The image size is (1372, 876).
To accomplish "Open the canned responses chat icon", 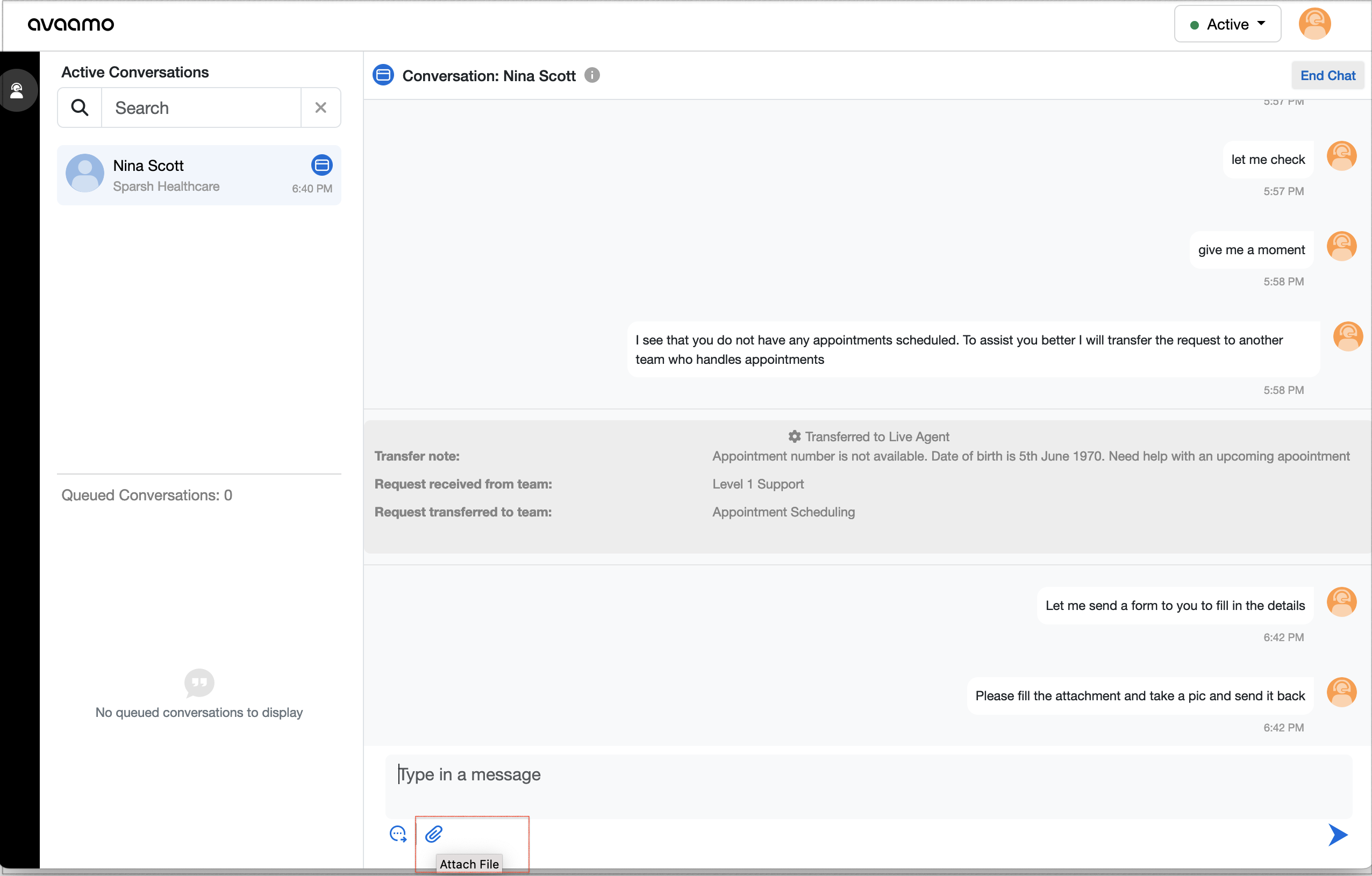I will click(x=398, y=834).
